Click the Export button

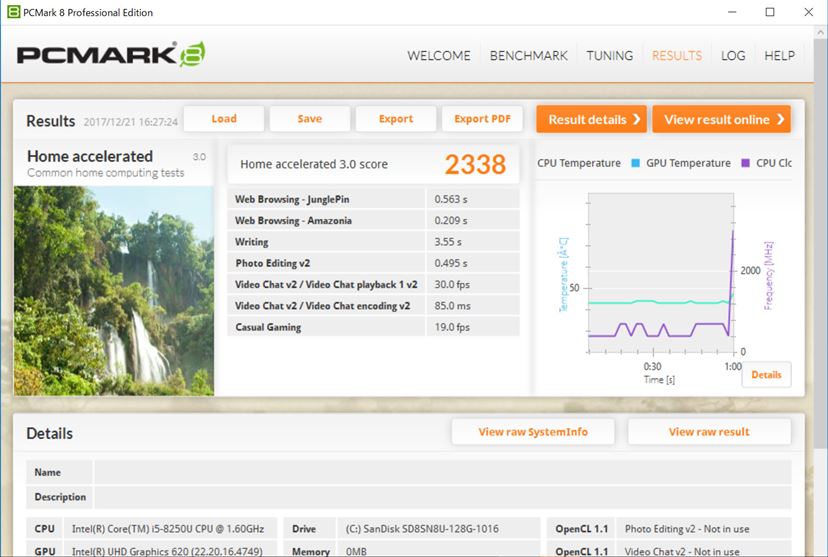pos(396,119)
